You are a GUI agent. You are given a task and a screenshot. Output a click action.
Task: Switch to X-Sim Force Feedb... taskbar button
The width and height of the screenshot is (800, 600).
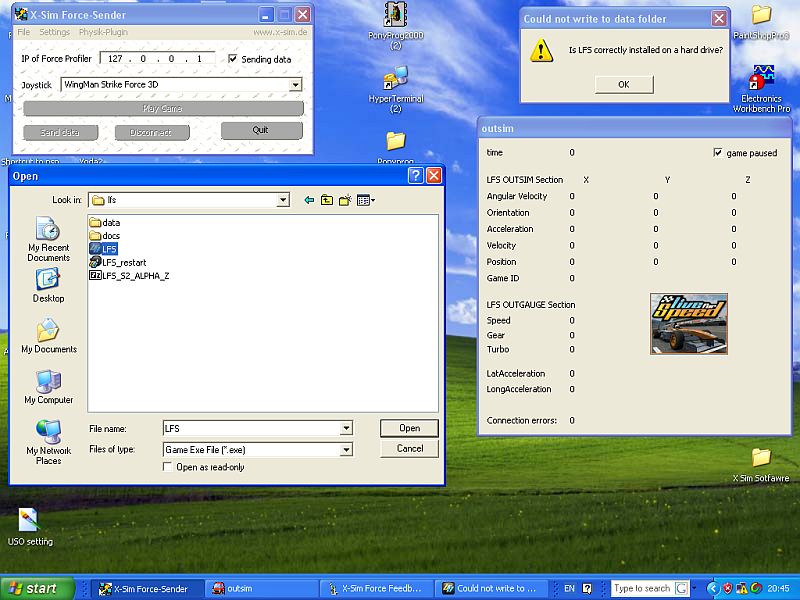377,588
